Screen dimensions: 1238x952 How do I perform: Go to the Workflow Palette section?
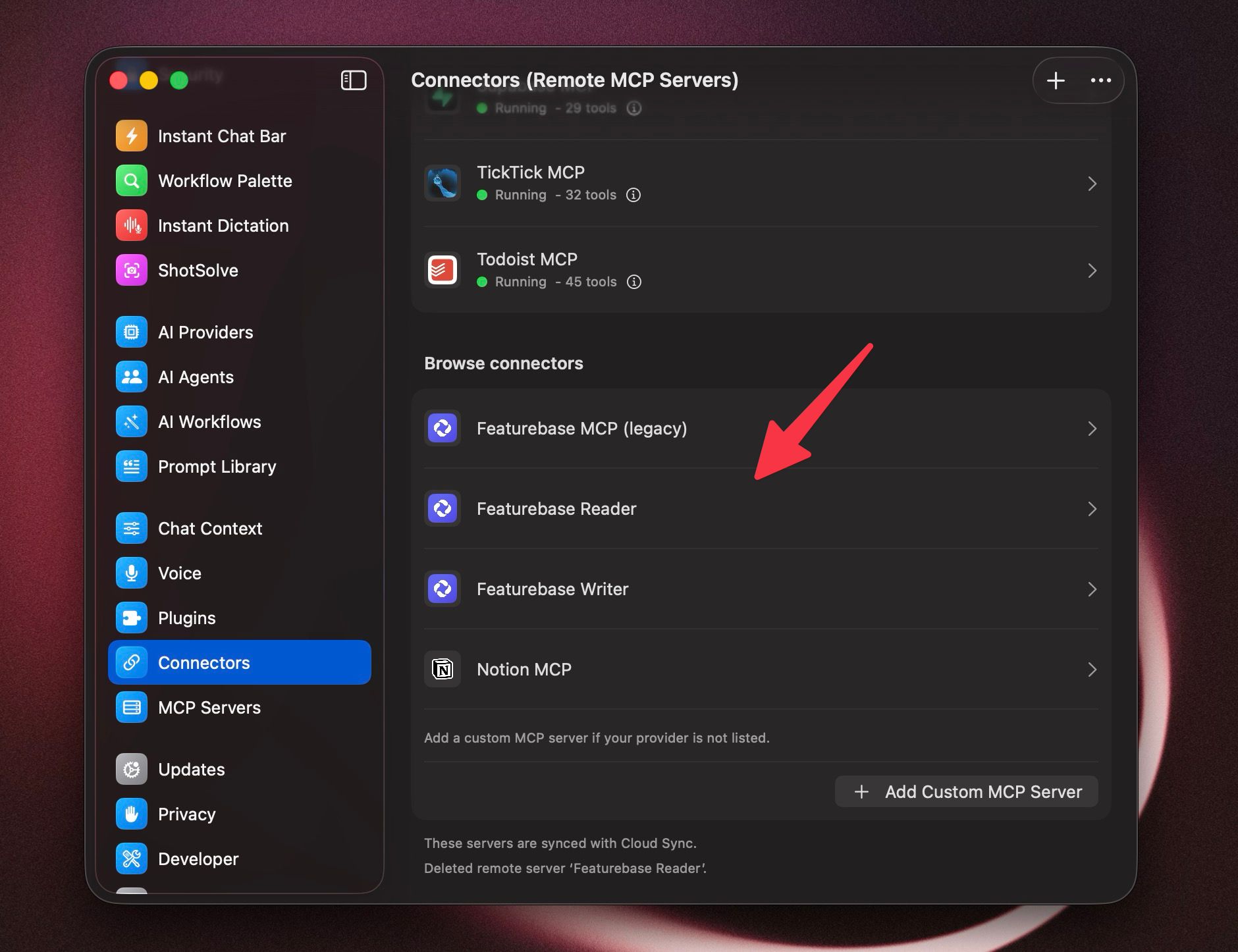pos(240,181)
